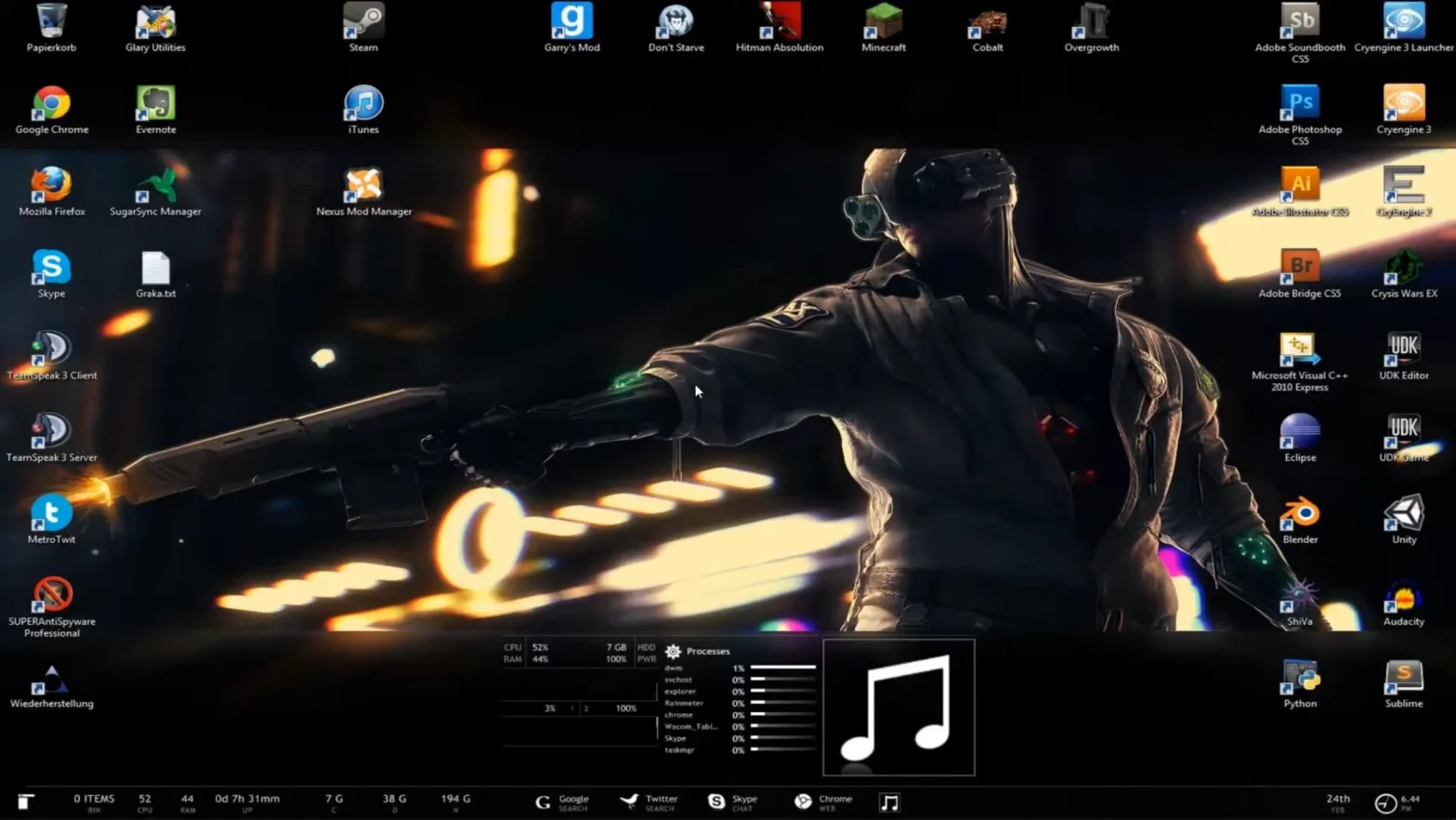Click the Processes gear icon
Image resolution: width=1456 pixels, height=820 pixels.
674,652
